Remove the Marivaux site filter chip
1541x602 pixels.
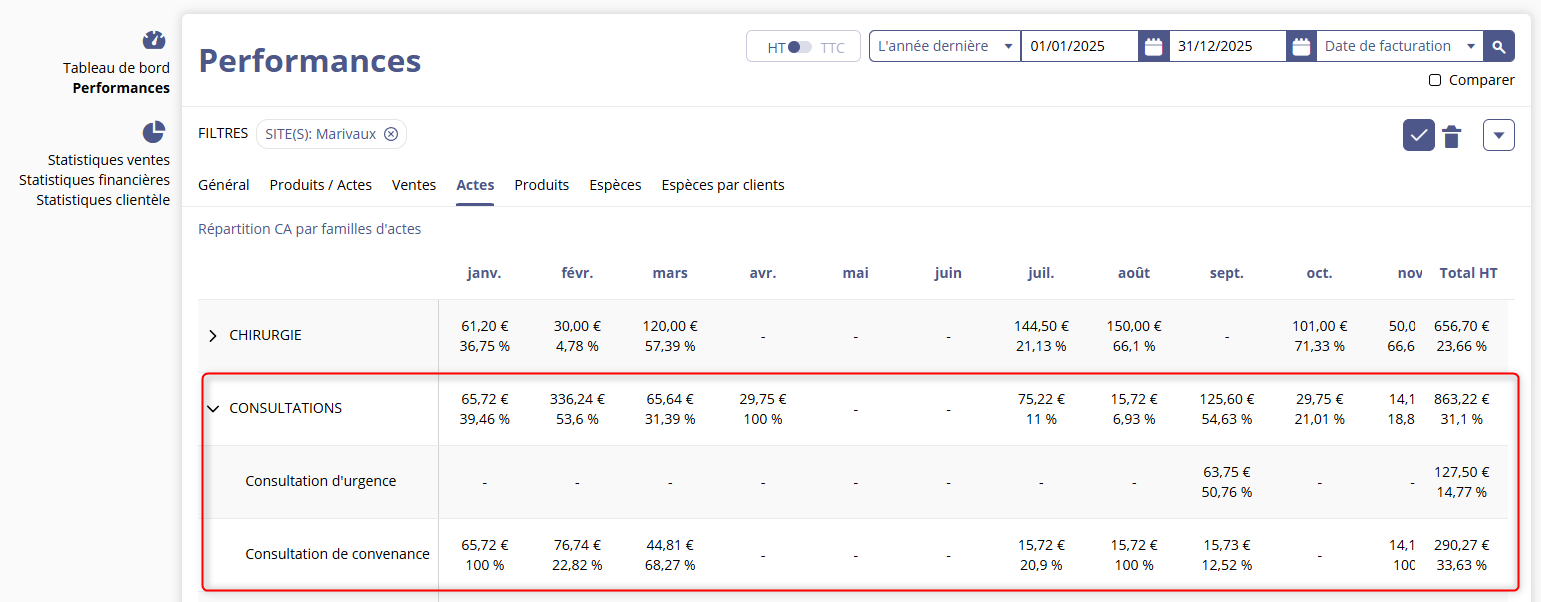(x=391, y=134)
